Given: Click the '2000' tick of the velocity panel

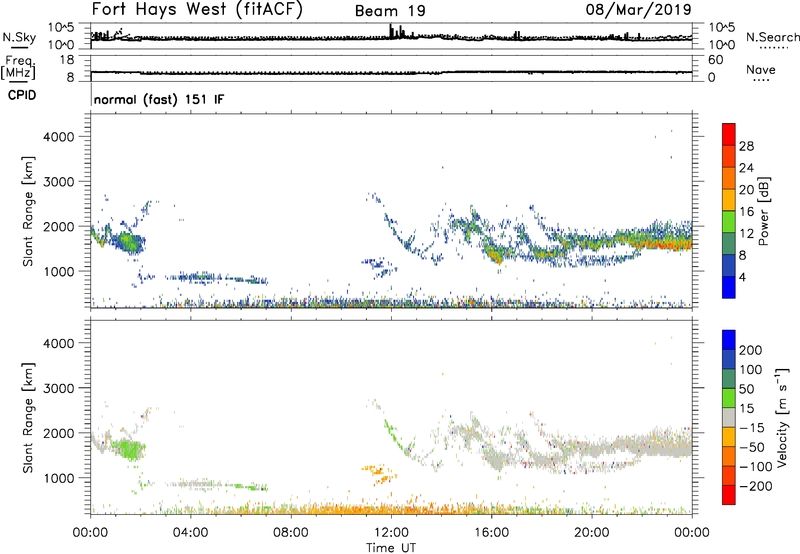Looking at the screenshot, I should click(59, 433).
